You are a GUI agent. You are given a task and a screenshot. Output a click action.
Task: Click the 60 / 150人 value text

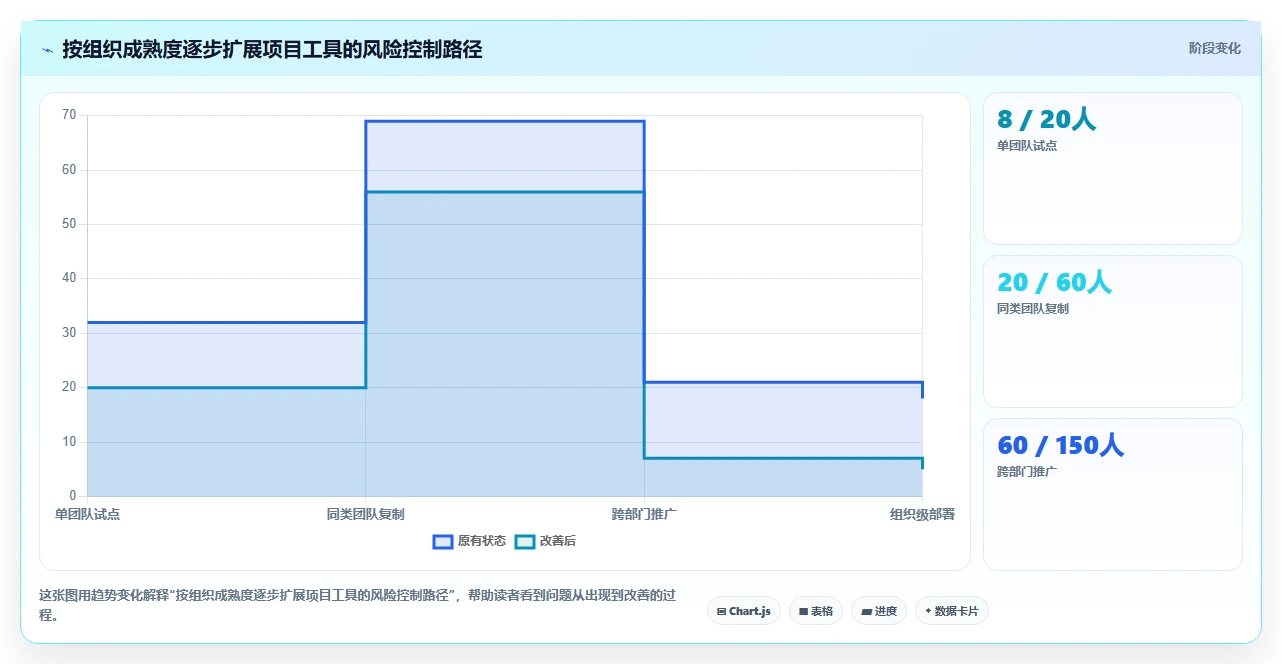click(x=1060, y=445)
